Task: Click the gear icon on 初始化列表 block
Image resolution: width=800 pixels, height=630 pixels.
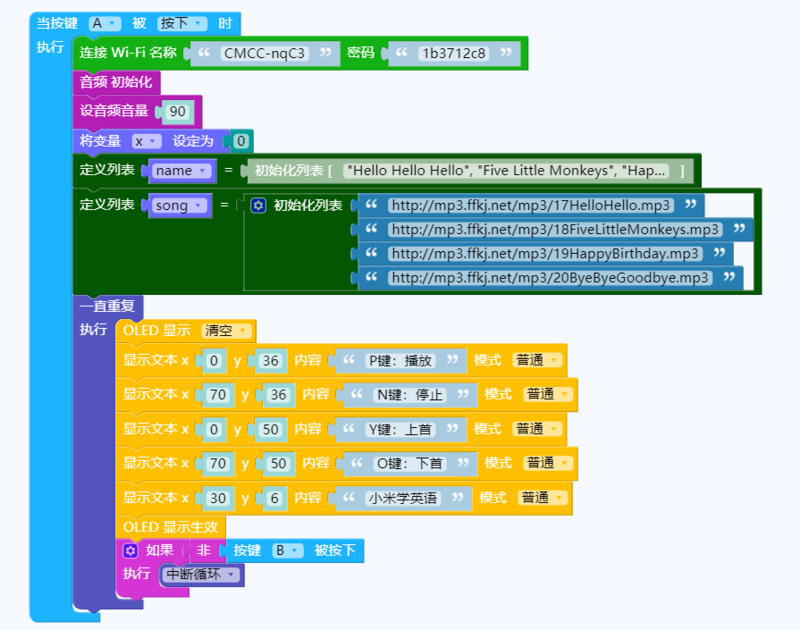Action: (x=258, y=205)
